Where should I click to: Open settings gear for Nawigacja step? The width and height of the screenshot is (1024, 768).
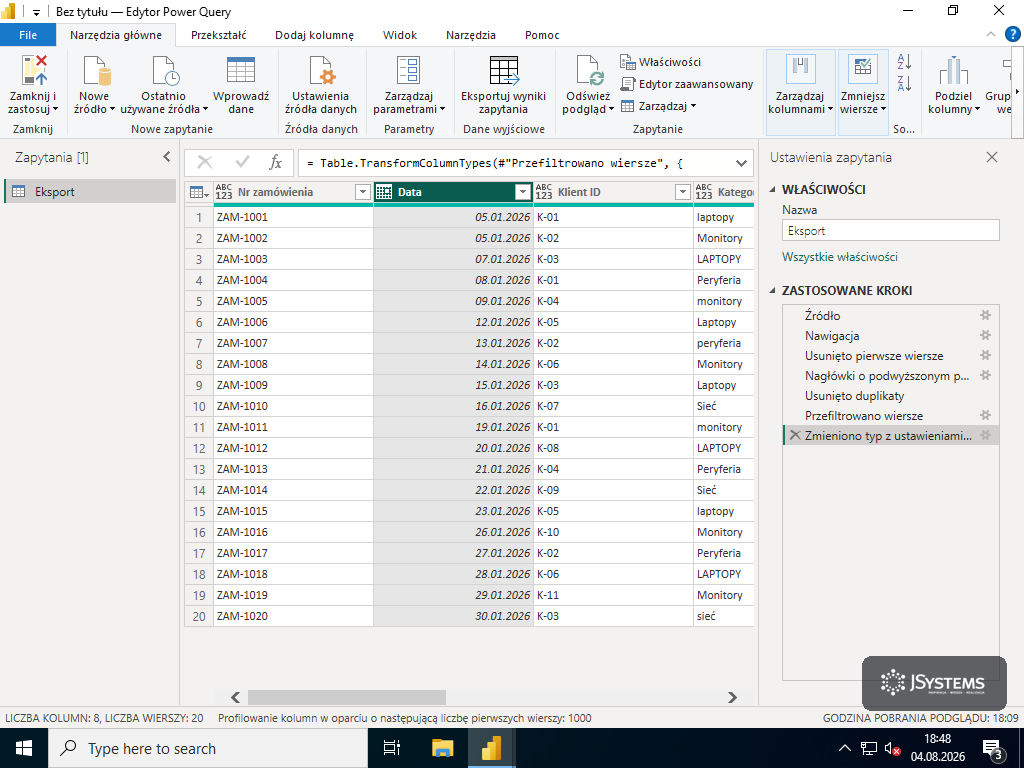pos(985,336)
